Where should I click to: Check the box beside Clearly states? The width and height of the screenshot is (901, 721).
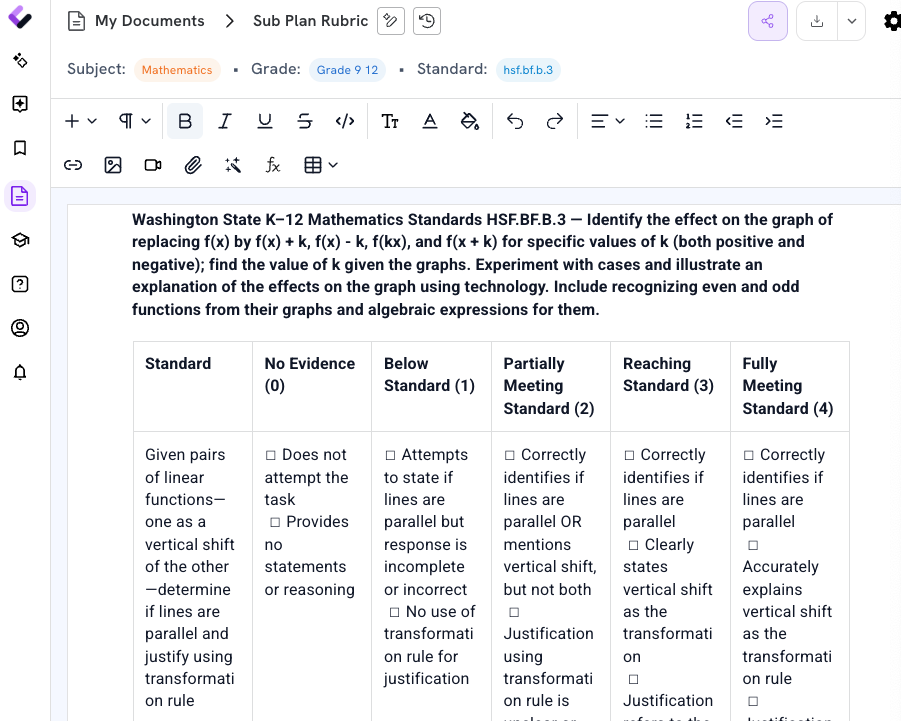click(633, 545)
